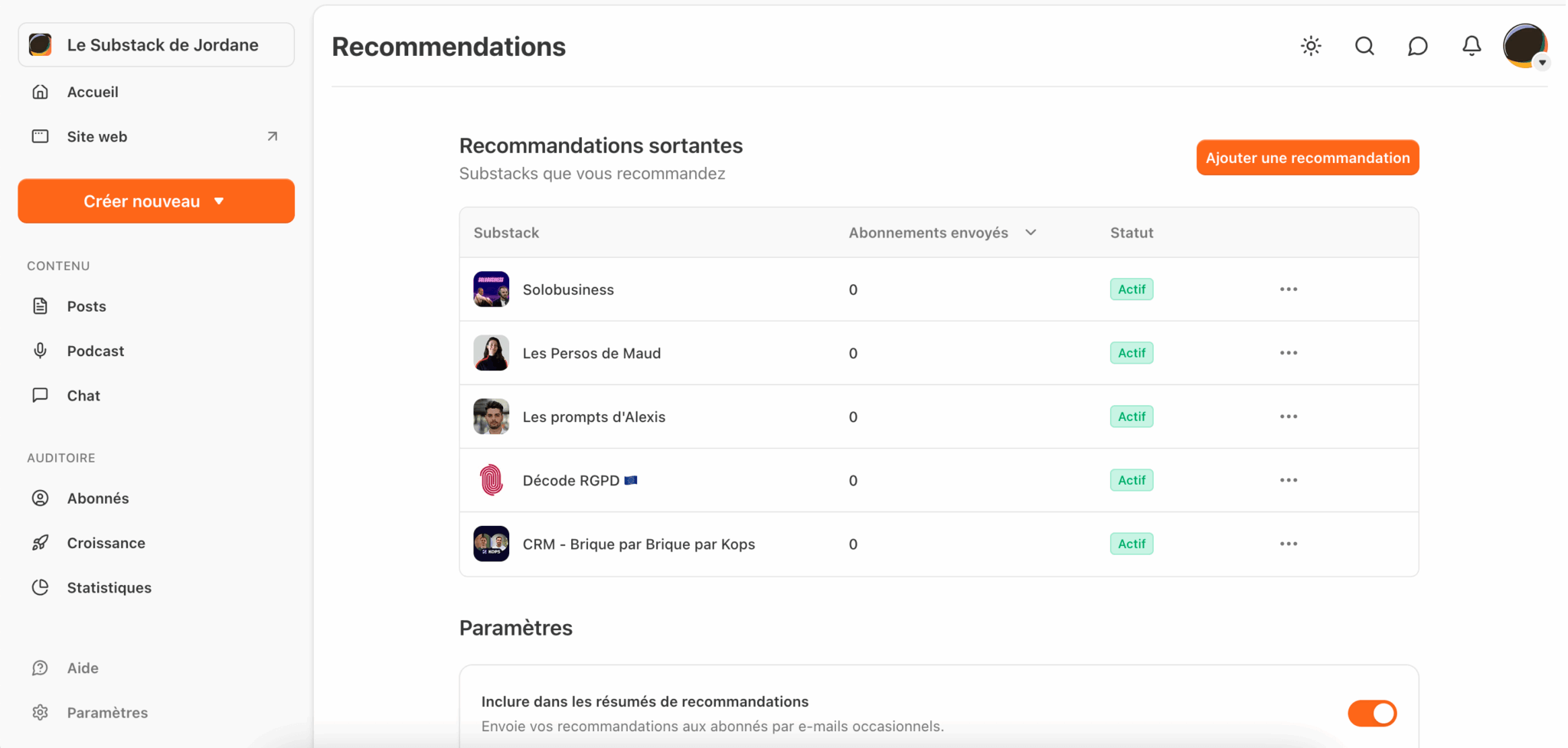This screenshot has width=1568, height=748.
Task: Open more options for Décode RGPD
Action: (1289, 480)
